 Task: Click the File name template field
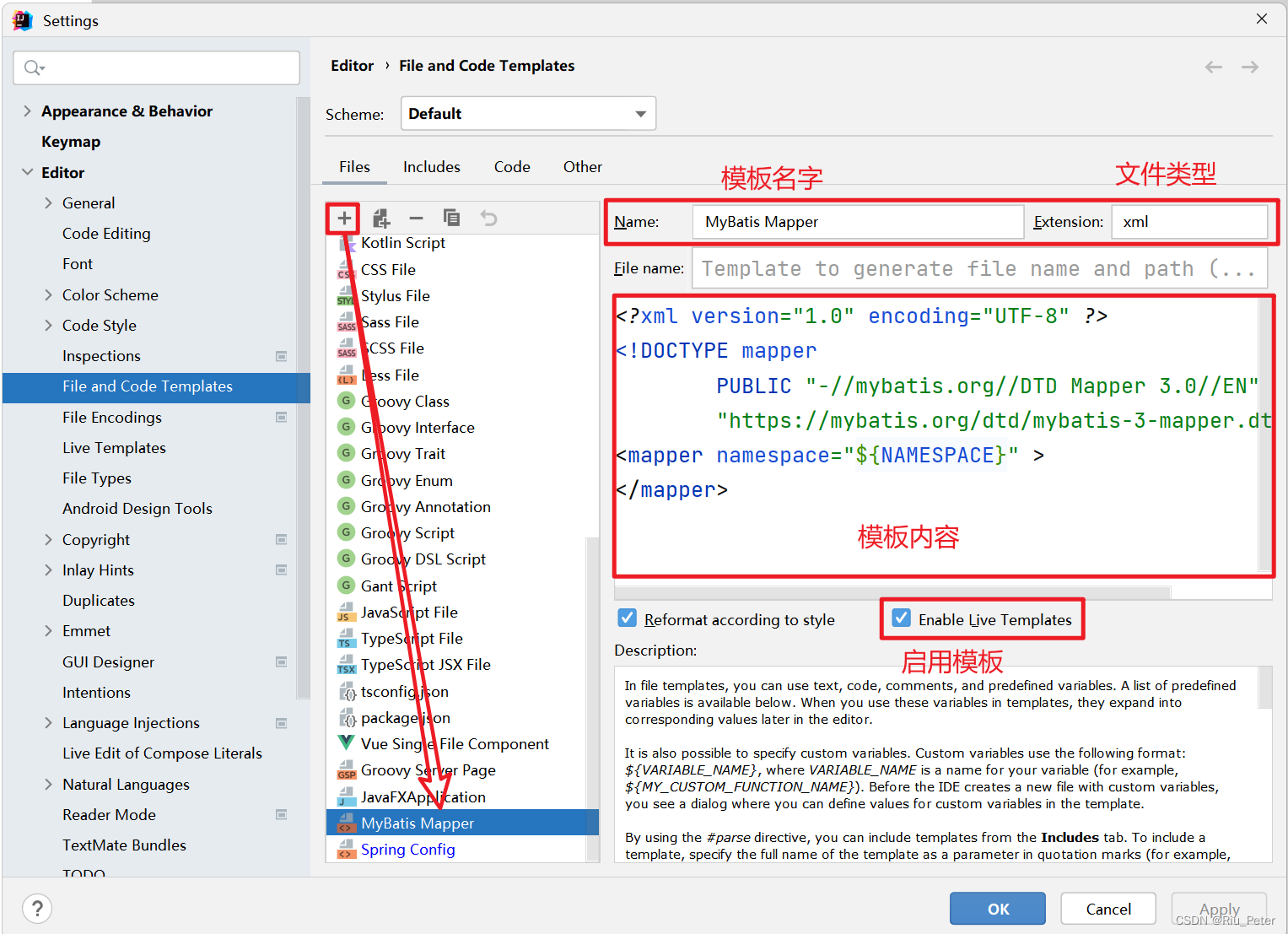point(979,268)
